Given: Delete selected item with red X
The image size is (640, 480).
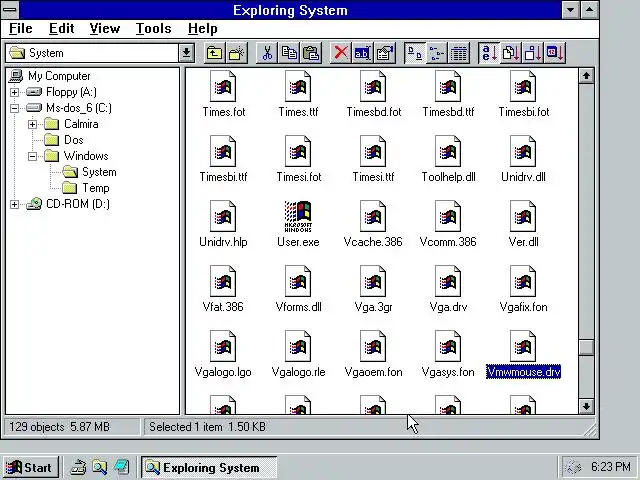Looking at the screenshot, I should point(341,53).
